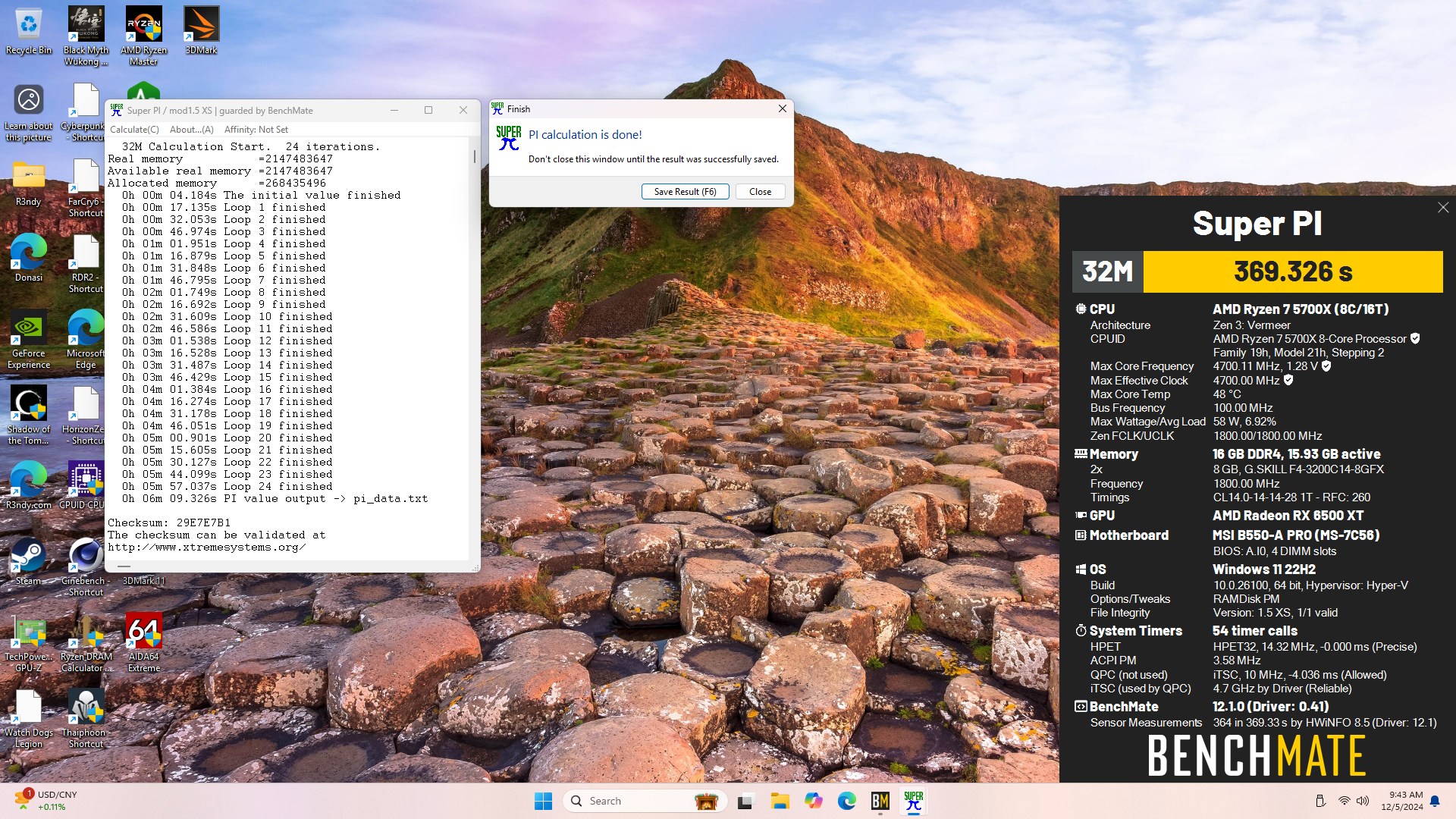Click Affinity: Not Set menu item
This screenshot has width=1456, height=819.
coord(256,130)
